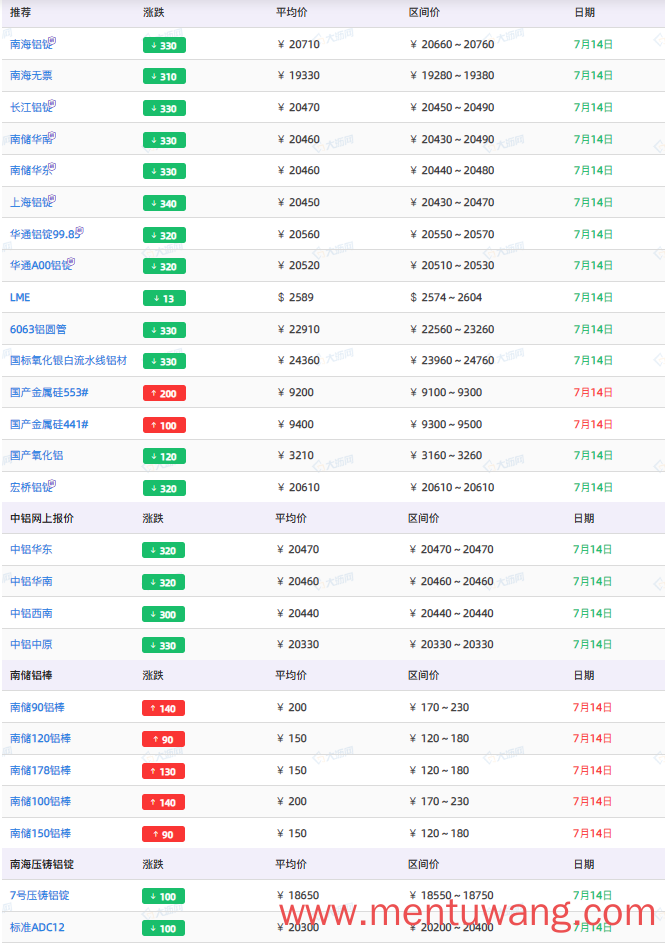The height and width of the screenshot is (943, 665).
Task: Click the green ↓310 badge for 南海无票
Action: pos(164,76)
